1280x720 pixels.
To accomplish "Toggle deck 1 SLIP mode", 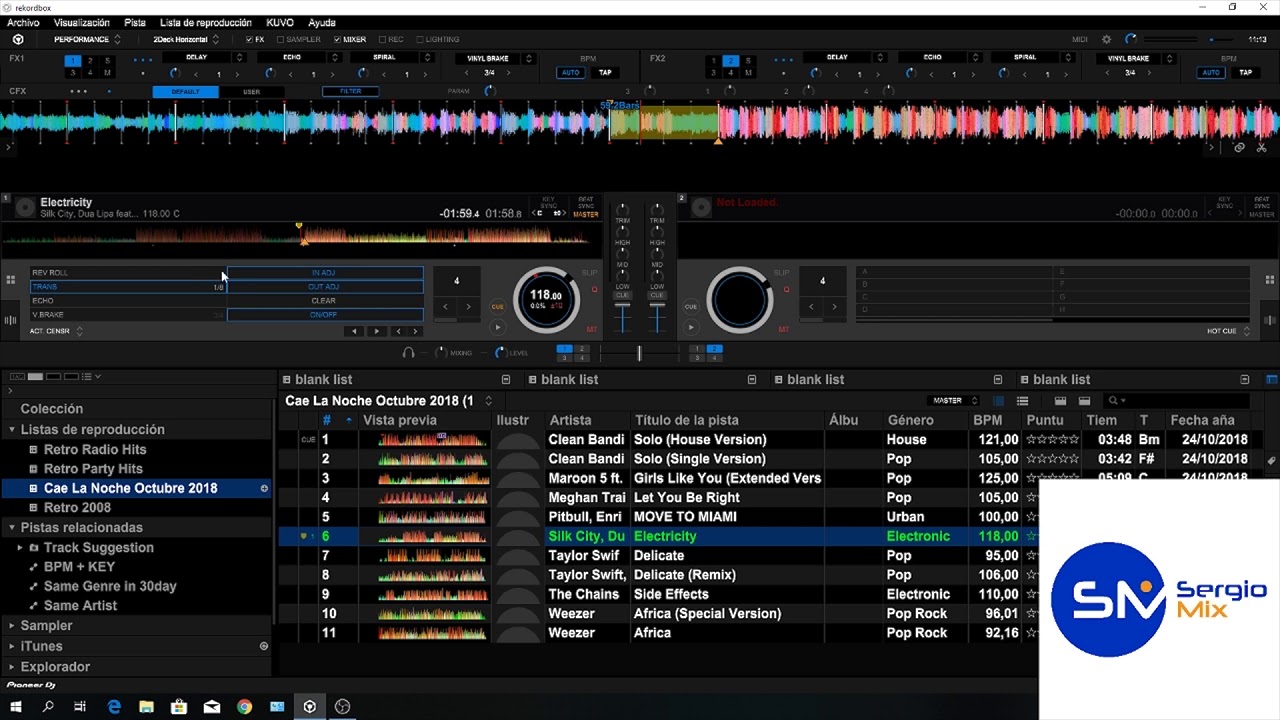I will coord(589,272).
